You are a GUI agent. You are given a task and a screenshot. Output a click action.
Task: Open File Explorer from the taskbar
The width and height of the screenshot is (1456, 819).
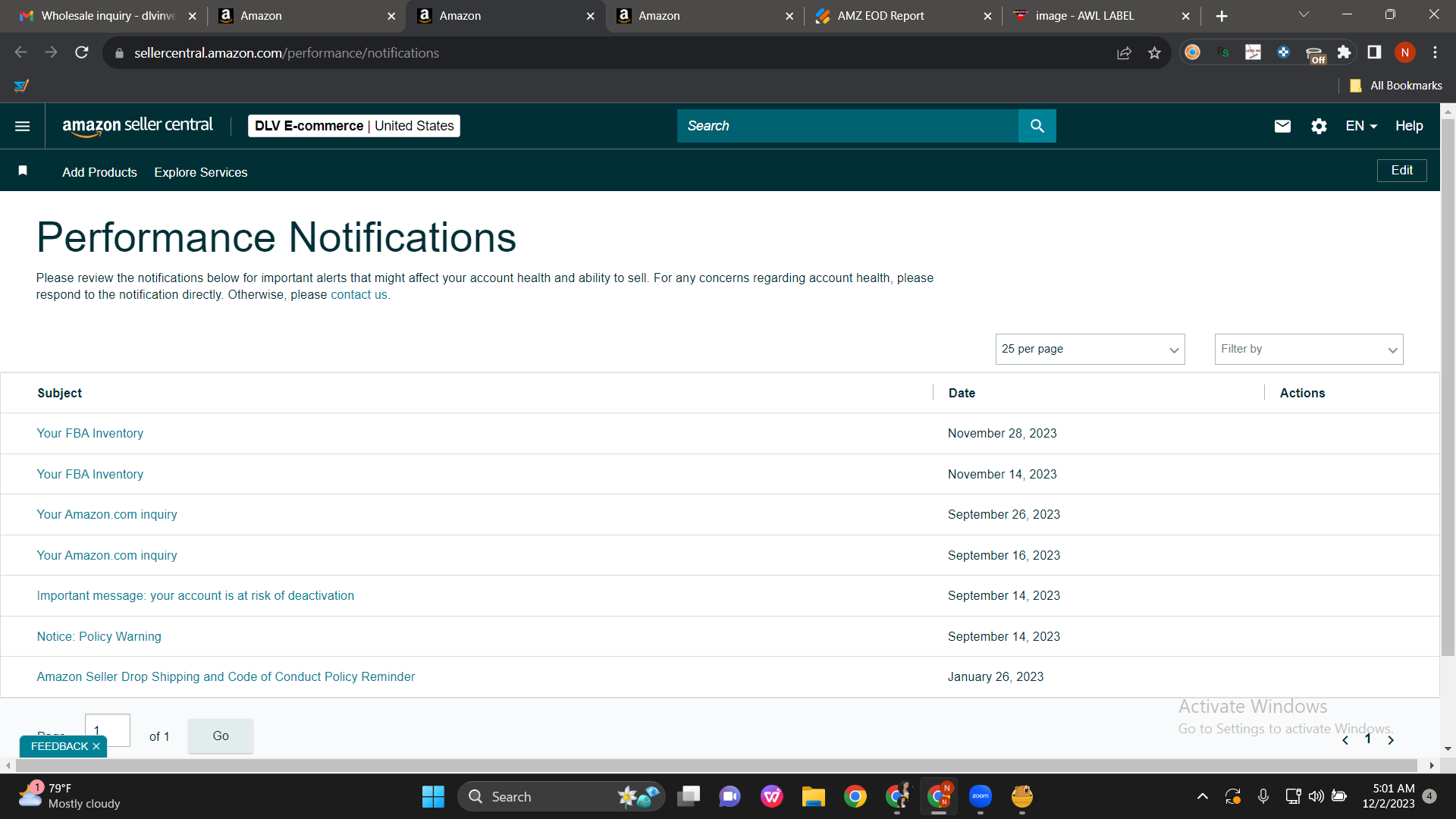click(814, 796)
